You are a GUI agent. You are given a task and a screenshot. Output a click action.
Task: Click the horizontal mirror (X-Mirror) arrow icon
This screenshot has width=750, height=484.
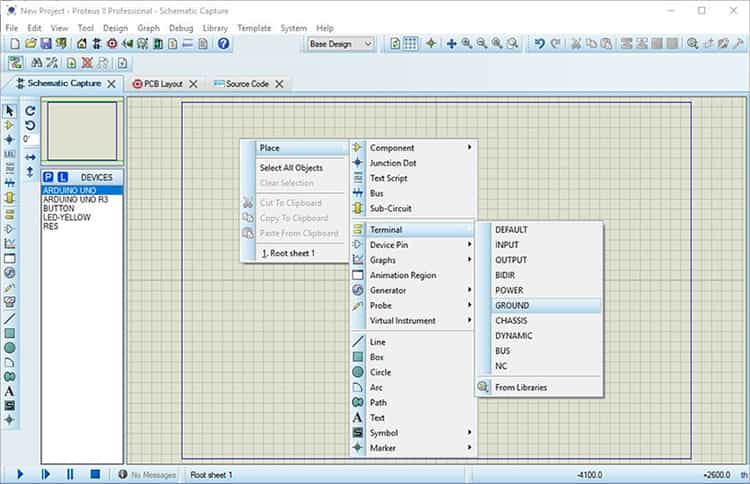[30, 157]
